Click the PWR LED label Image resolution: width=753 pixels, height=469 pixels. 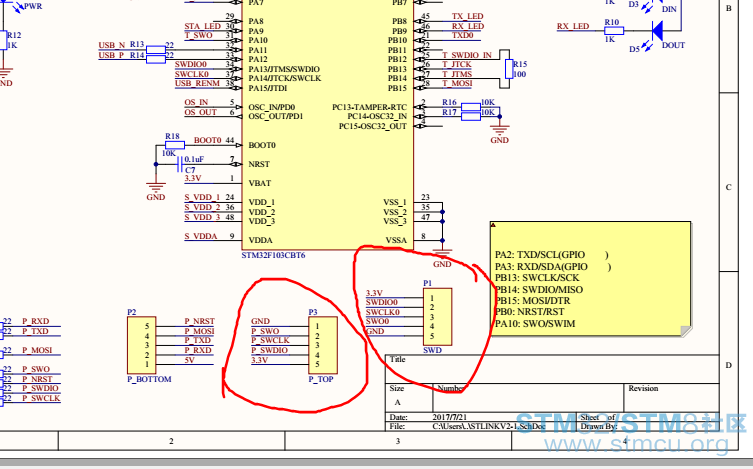33,6
